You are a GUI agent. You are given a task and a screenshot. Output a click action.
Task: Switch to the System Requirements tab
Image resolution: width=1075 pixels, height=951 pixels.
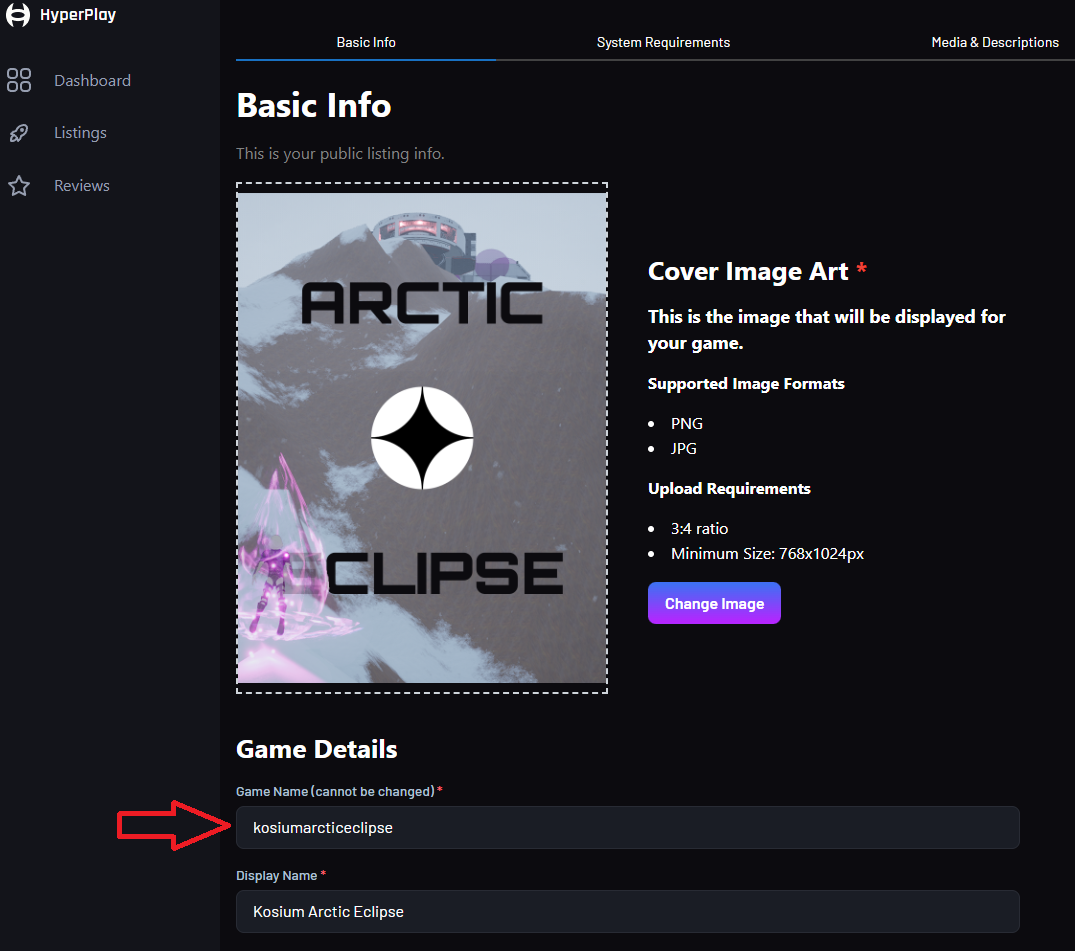coord(663,43)
